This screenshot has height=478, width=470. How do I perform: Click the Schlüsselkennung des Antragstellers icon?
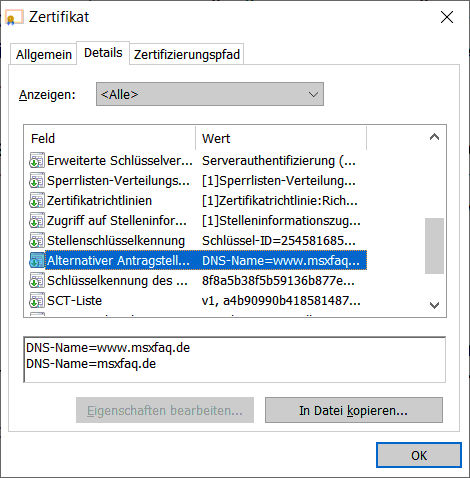(x=37, y=280)
